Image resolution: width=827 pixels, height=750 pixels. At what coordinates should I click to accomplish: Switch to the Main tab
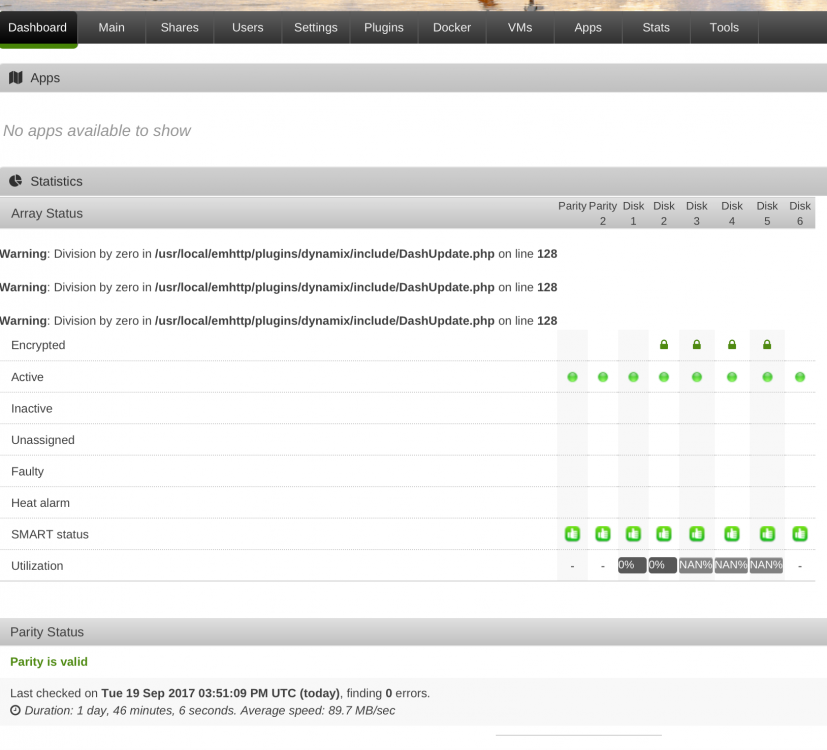pos(111,28)
